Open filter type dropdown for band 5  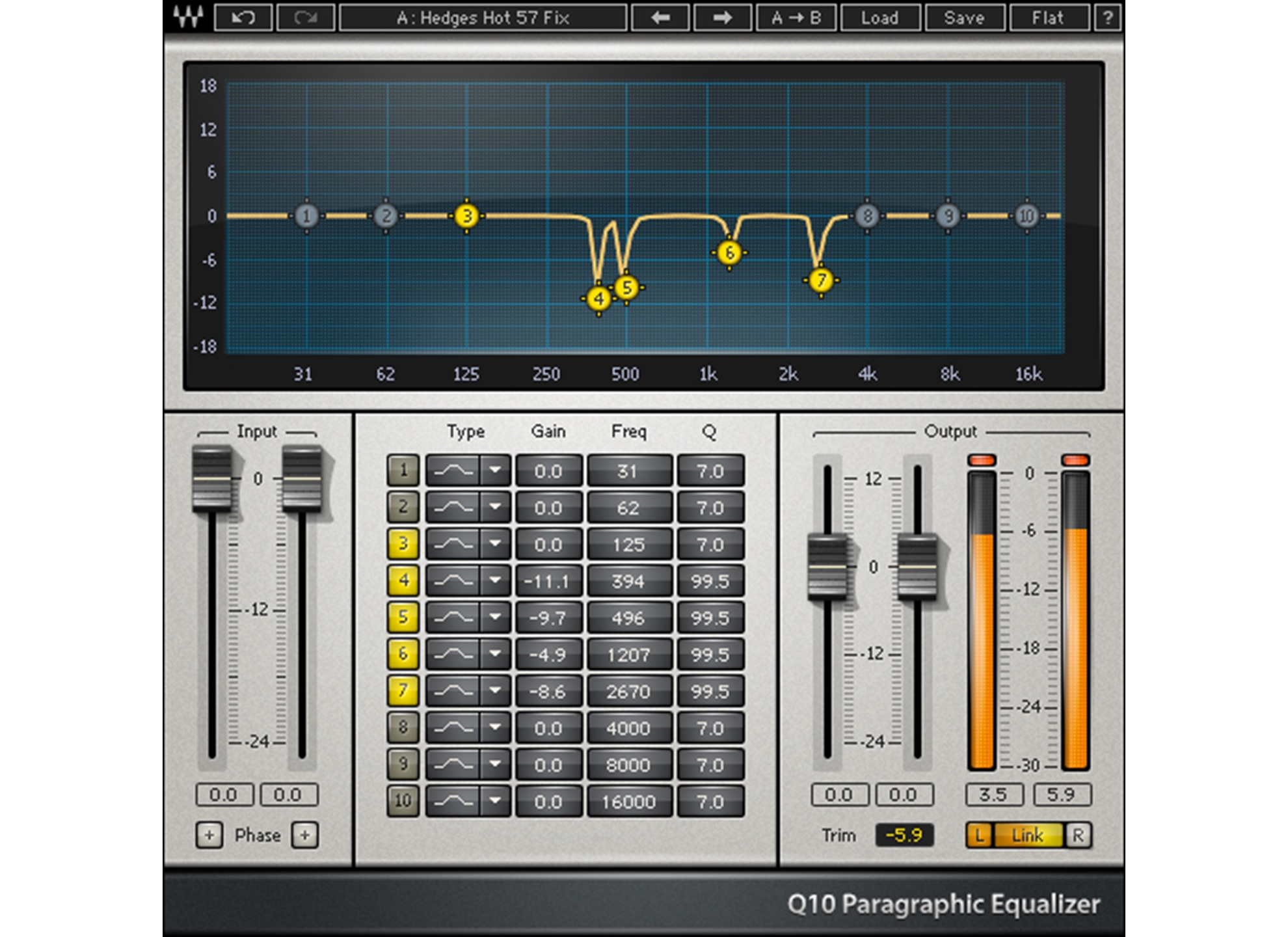tap(495, 618)
